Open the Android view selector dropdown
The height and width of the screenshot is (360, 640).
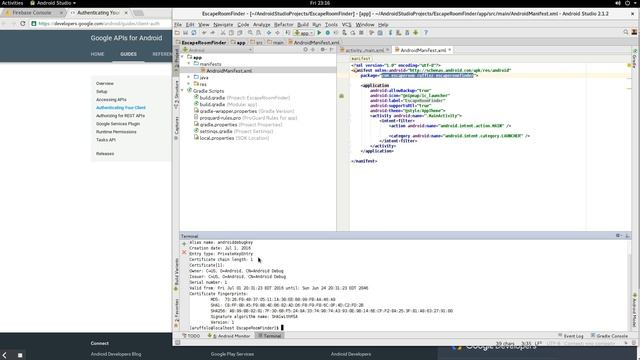point(218,50)
